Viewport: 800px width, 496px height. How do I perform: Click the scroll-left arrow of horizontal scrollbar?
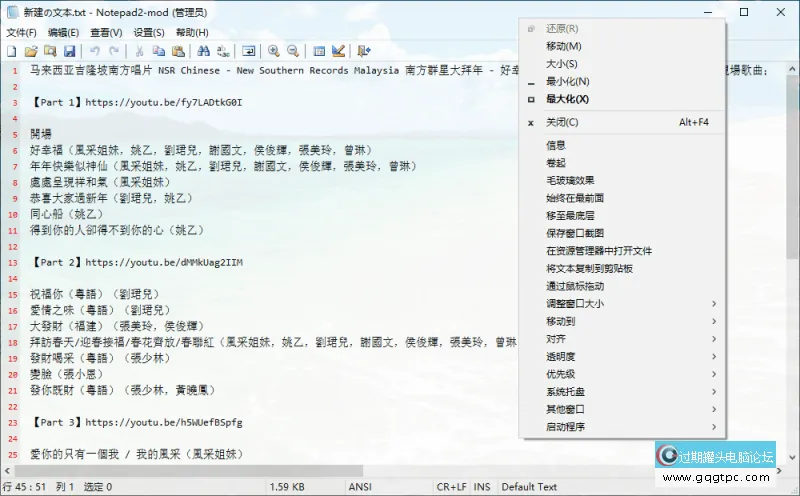[x=7, y=470]
